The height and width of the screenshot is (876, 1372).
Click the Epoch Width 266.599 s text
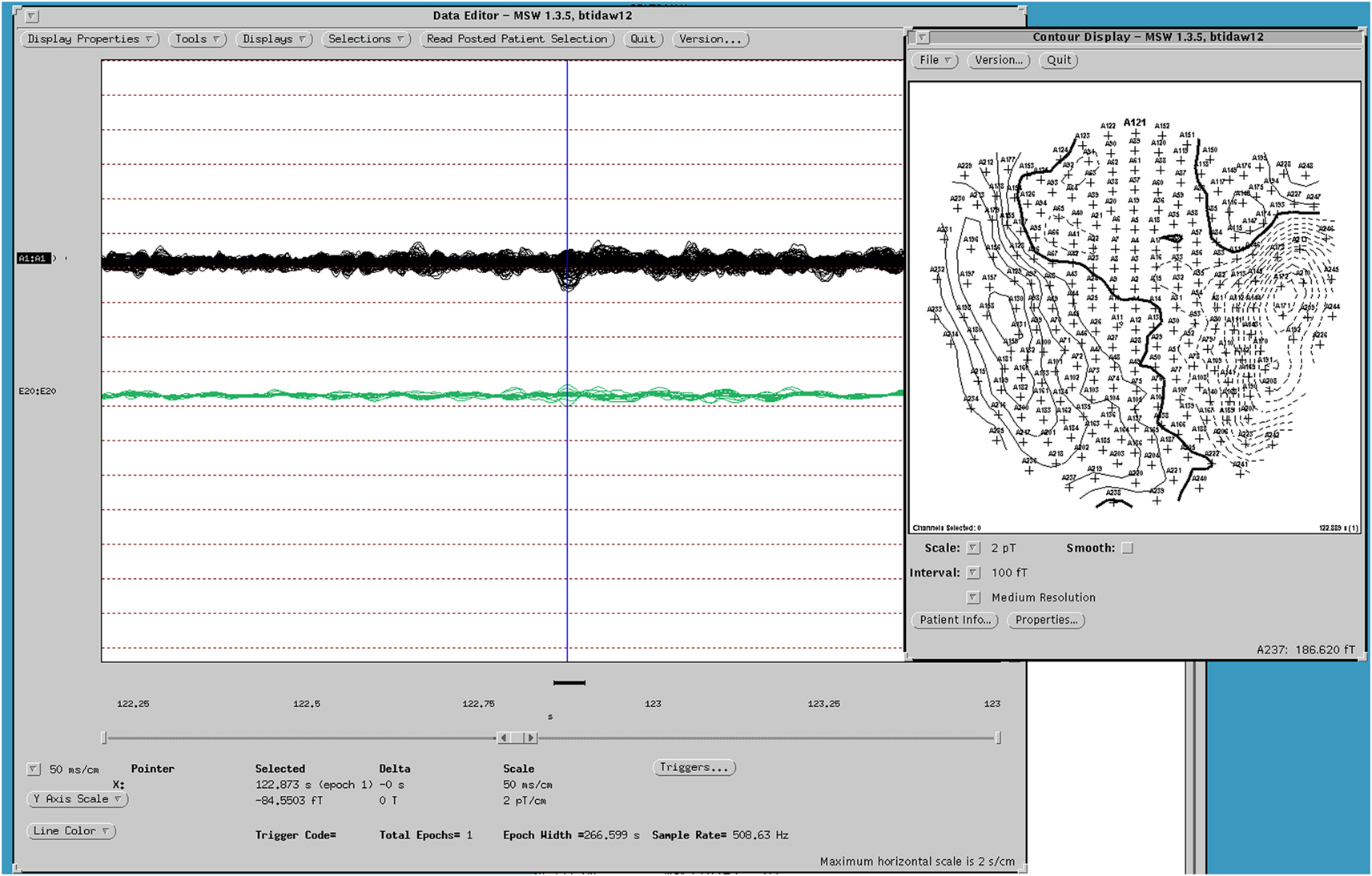pos(571,835)
